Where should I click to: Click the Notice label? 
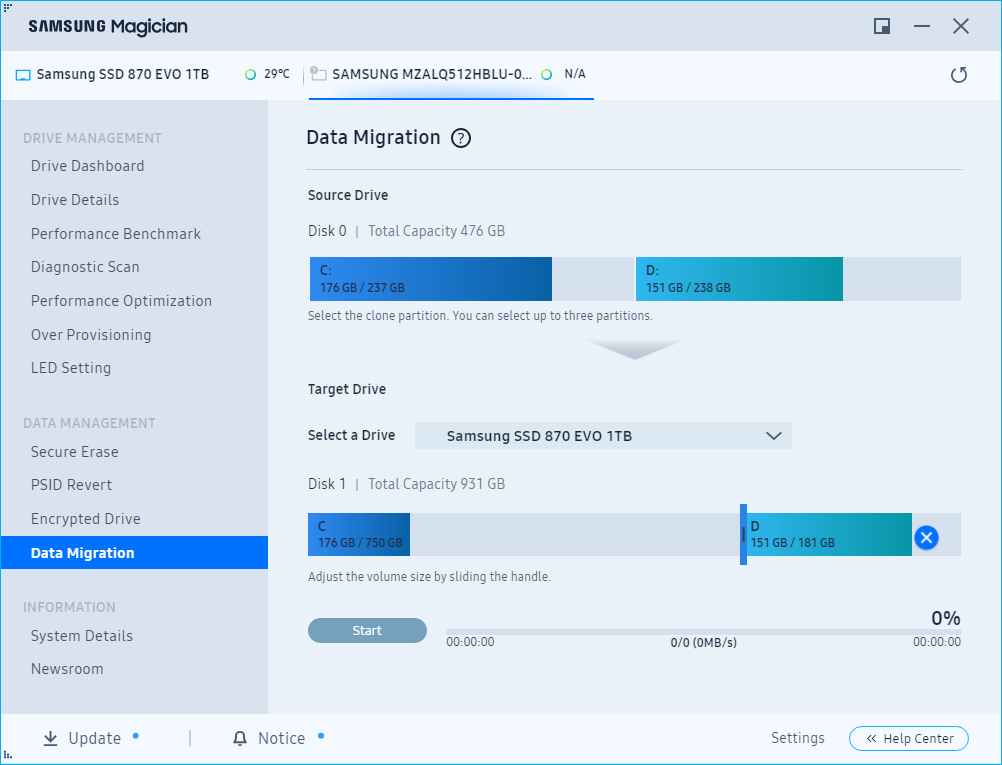281,739
